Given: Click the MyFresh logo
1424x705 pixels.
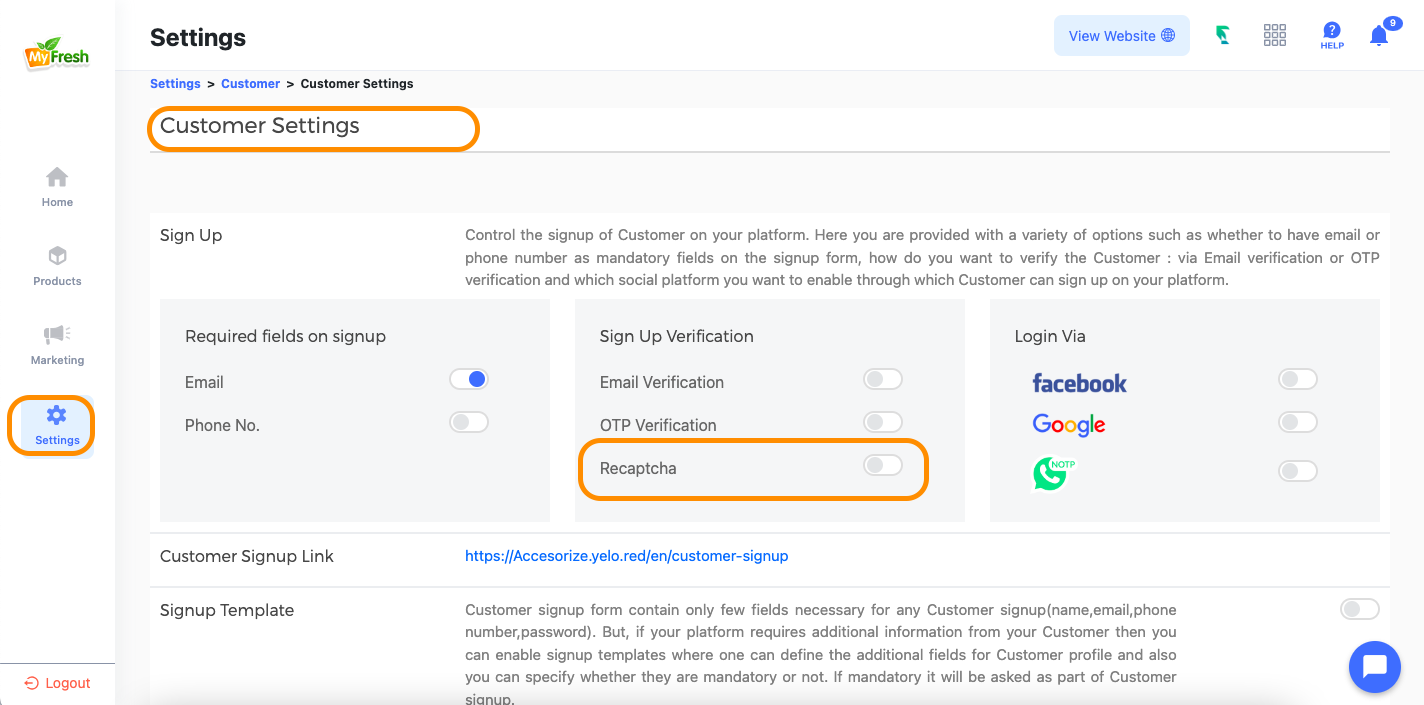Looking at the screenshot, I should 57,54.
